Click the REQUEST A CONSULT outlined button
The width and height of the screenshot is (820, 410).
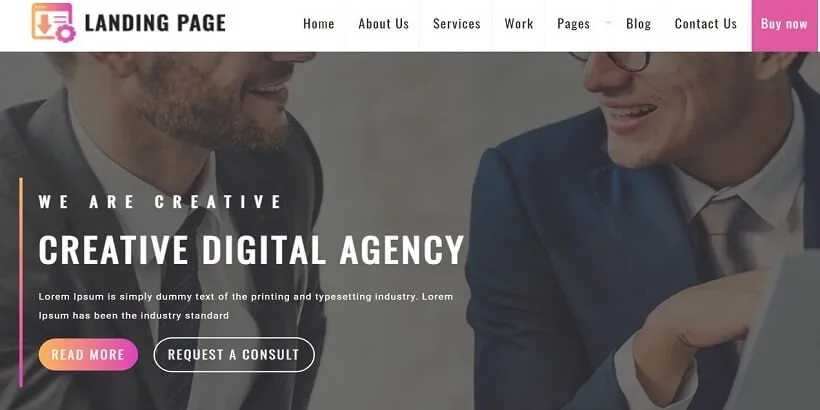pos(234,355)
